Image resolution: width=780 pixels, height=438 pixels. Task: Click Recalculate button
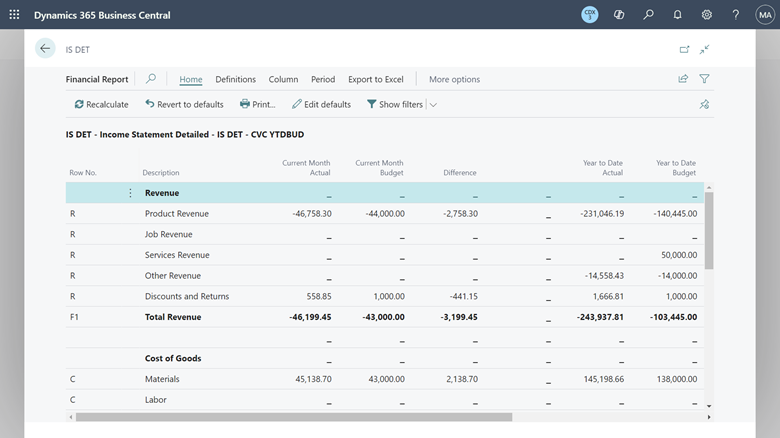coord(101,105)
